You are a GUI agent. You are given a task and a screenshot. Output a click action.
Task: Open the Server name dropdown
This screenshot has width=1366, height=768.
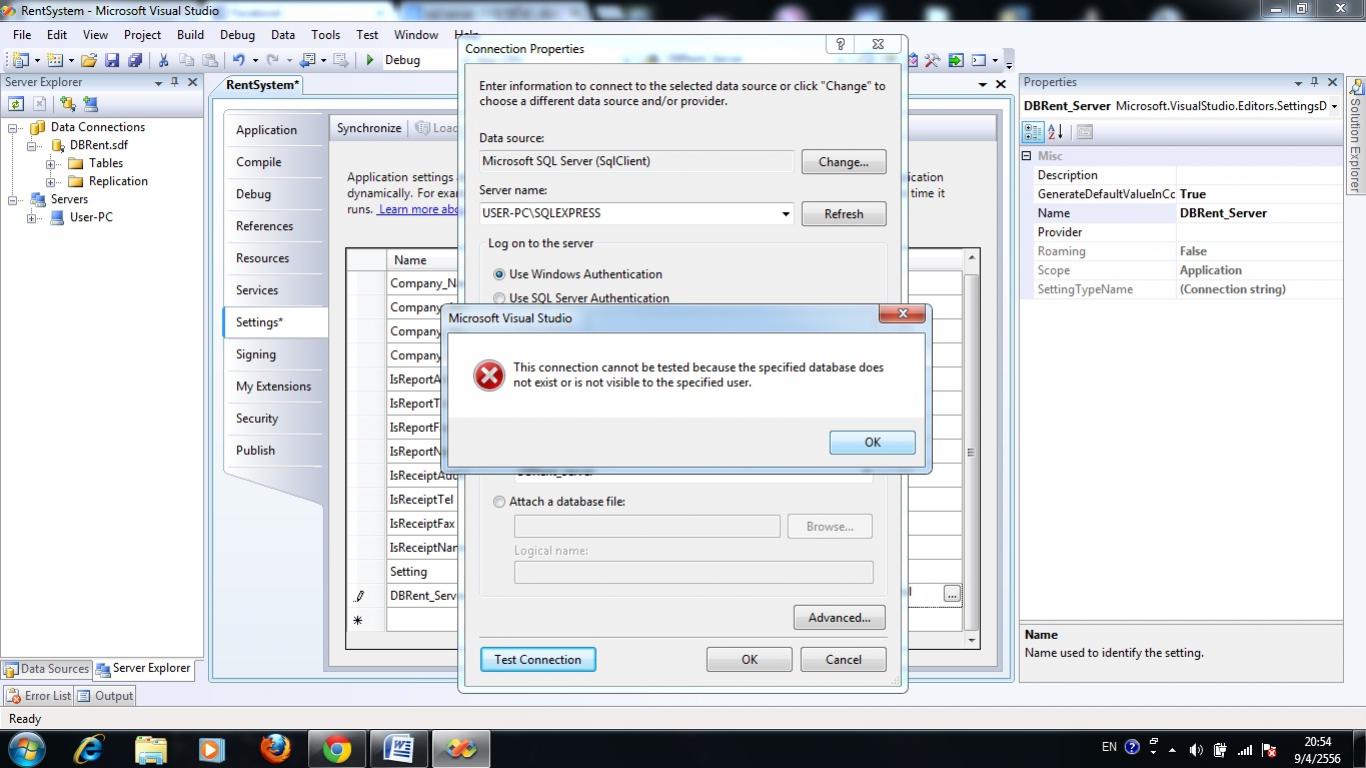tap(785, 214)
